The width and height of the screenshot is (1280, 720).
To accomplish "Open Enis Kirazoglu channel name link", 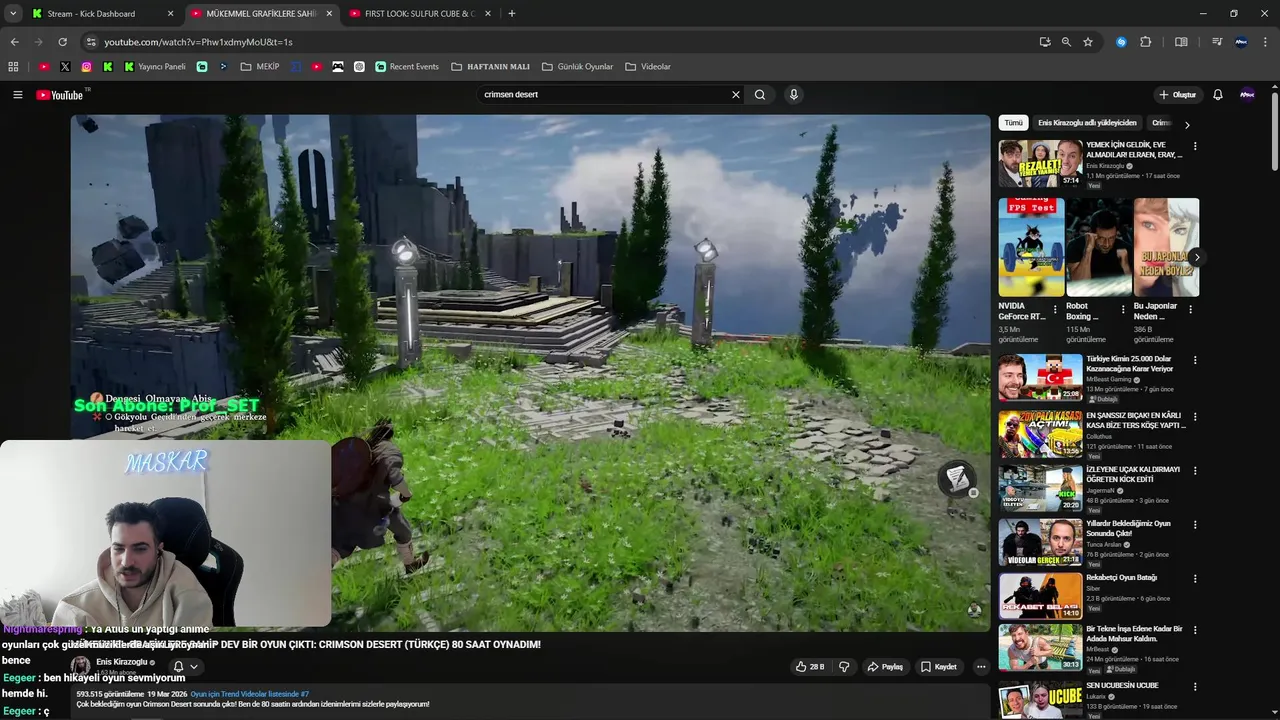I will [x=122, y=662].
